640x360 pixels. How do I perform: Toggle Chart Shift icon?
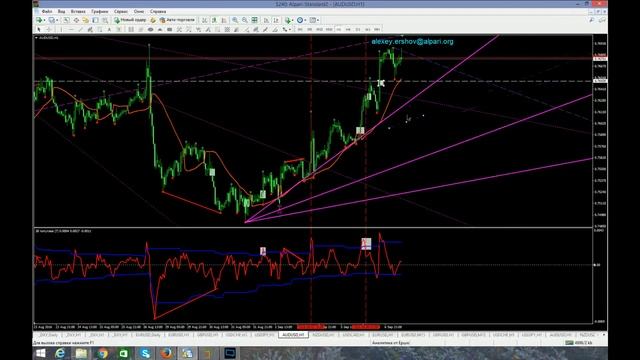click(276, 20)
